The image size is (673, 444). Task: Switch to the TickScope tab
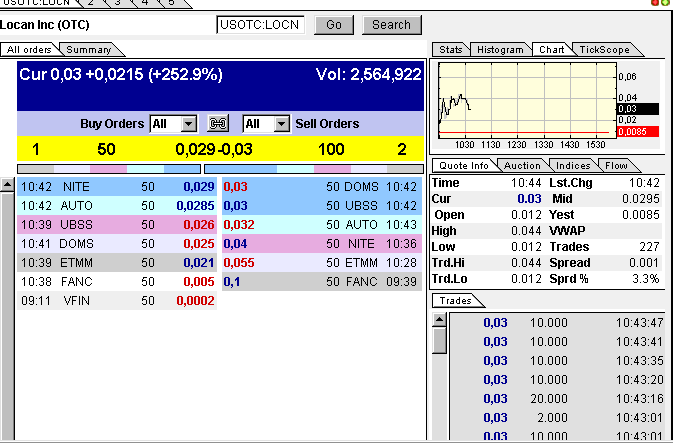tap(603, 49)
